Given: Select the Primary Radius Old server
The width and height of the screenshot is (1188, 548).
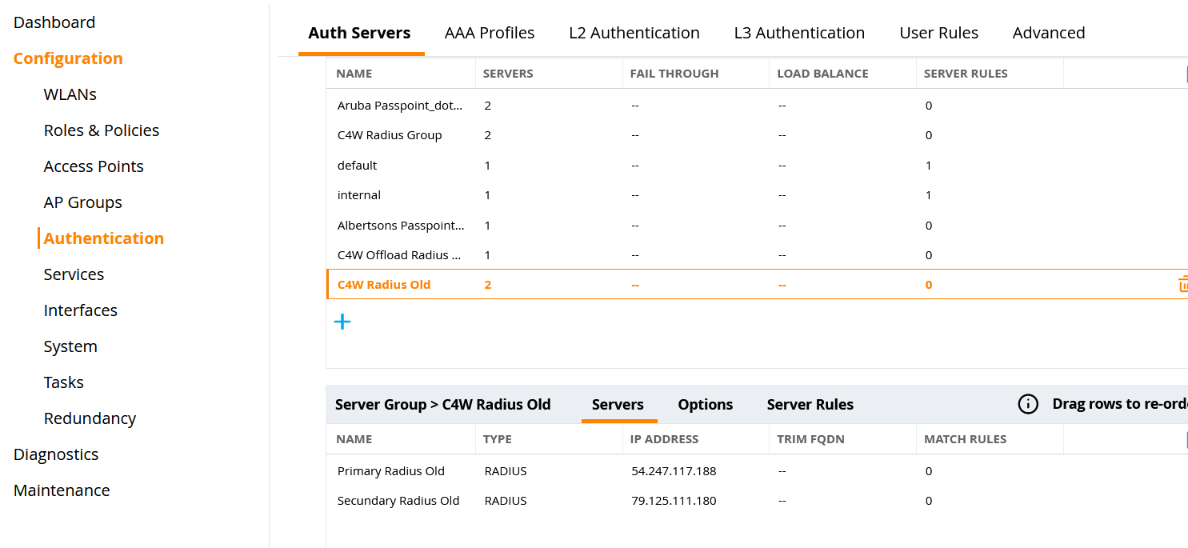Looking at the screenshot, I should (x=391, y=471).
